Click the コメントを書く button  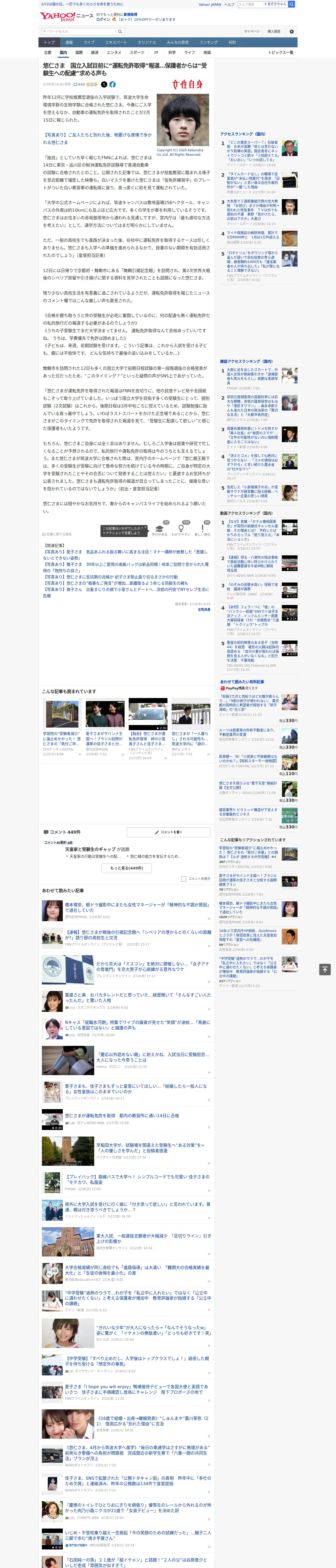click(168, 832)
